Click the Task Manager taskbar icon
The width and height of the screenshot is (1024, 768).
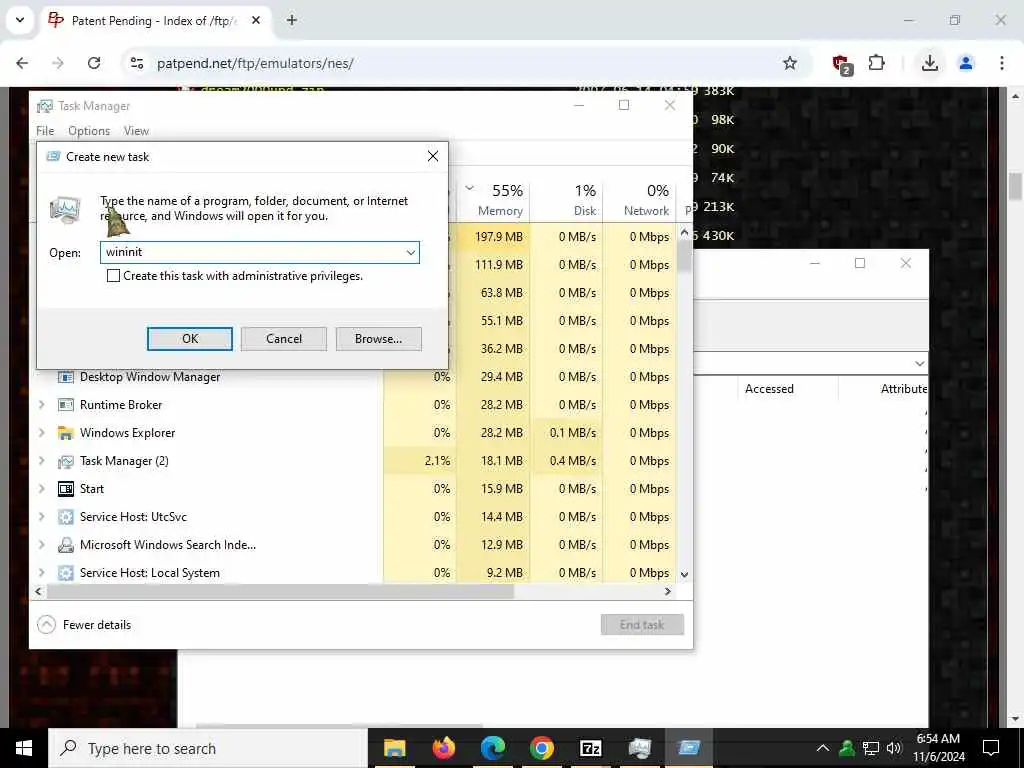click(639, 748)
